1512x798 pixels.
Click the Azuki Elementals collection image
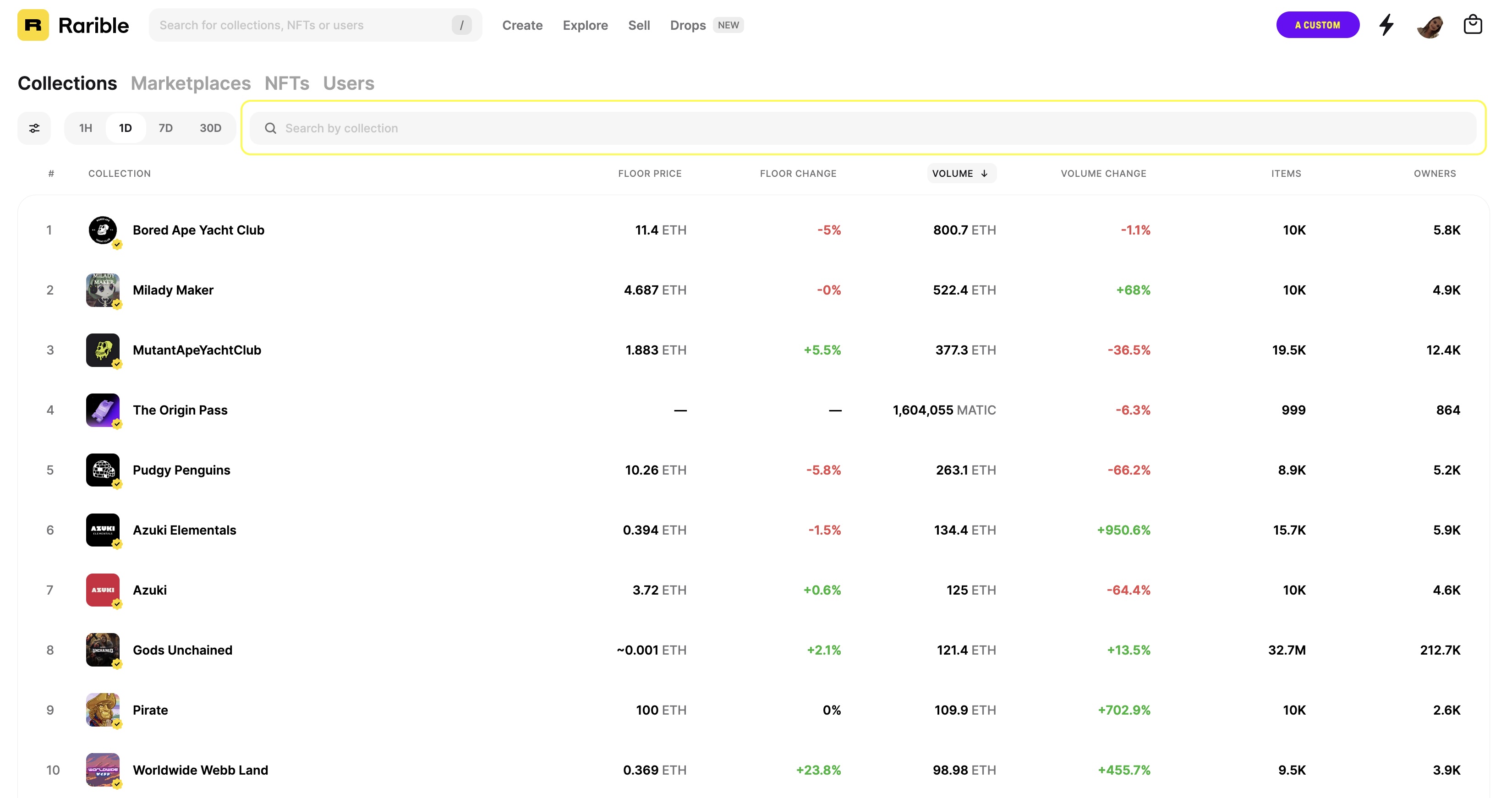[x=103, y=530]
